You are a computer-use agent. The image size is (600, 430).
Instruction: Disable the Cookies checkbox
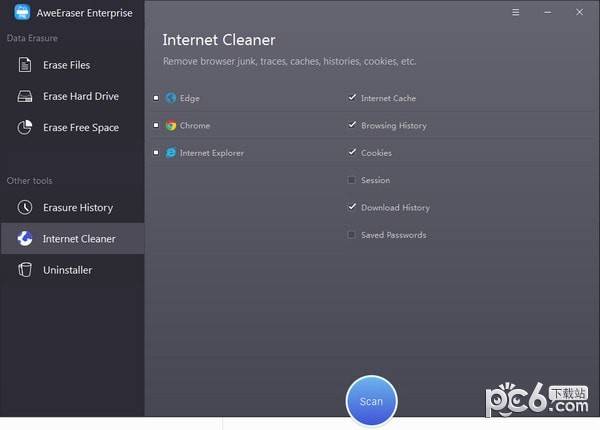[351, 153]
